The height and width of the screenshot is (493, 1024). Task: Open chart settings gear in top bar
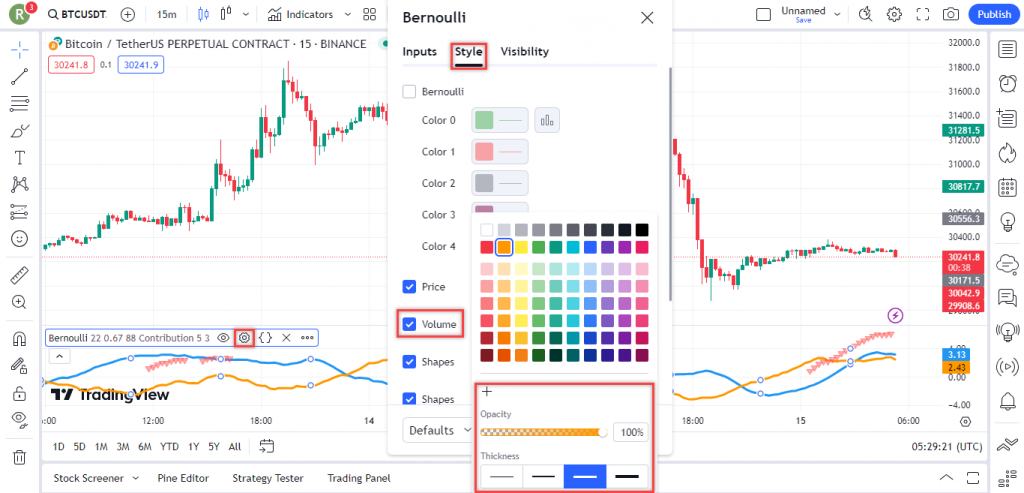(x=894, y=14)
